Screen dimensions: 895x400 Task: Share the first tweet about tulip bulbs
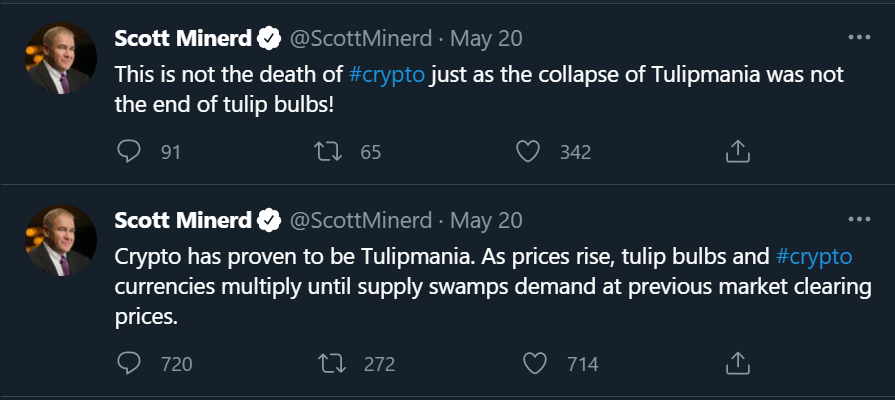[x=736, y=151]
